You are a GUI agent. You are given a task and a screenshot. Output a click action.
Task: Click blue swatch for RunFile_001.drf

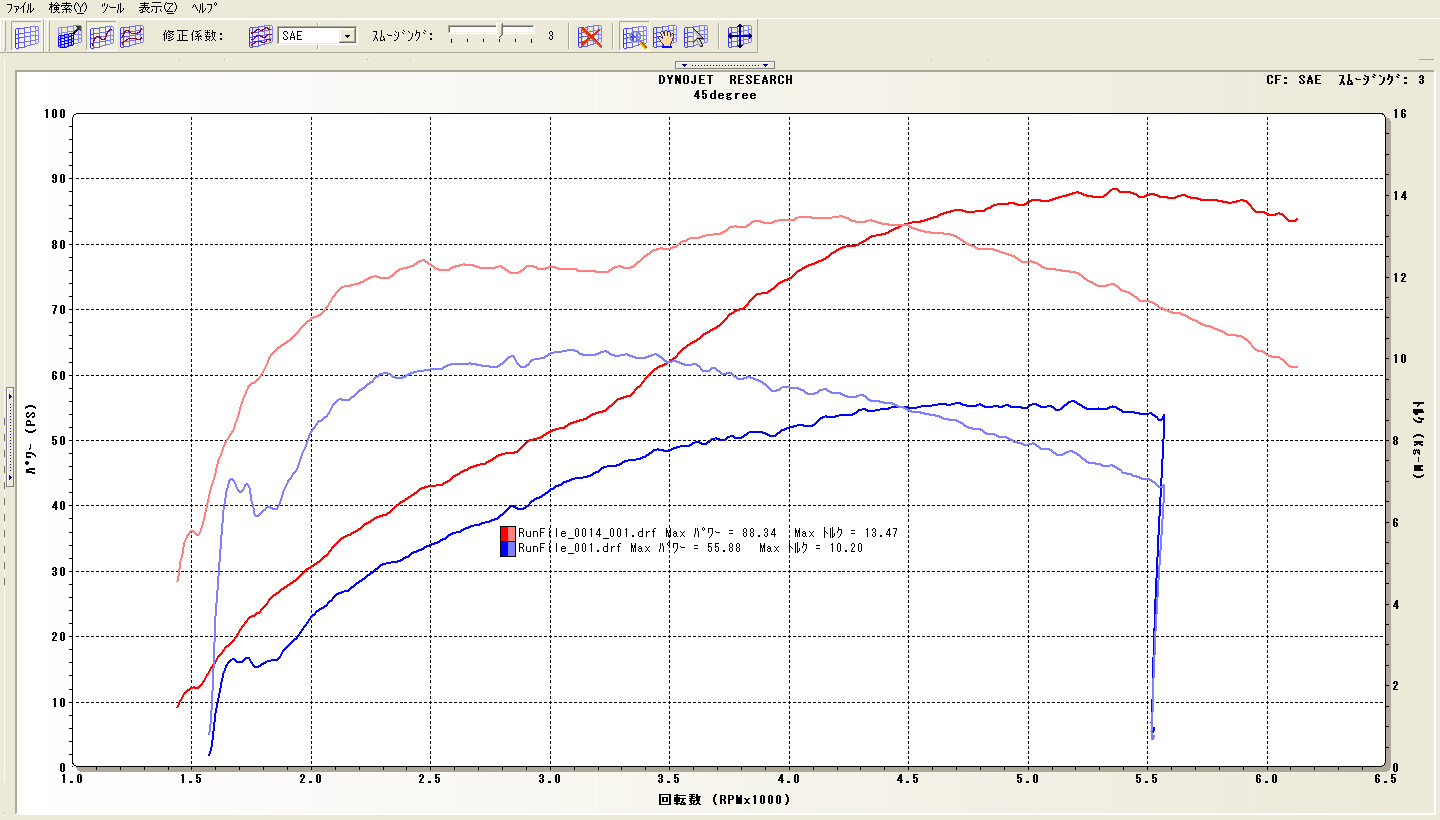click(508, 548)
